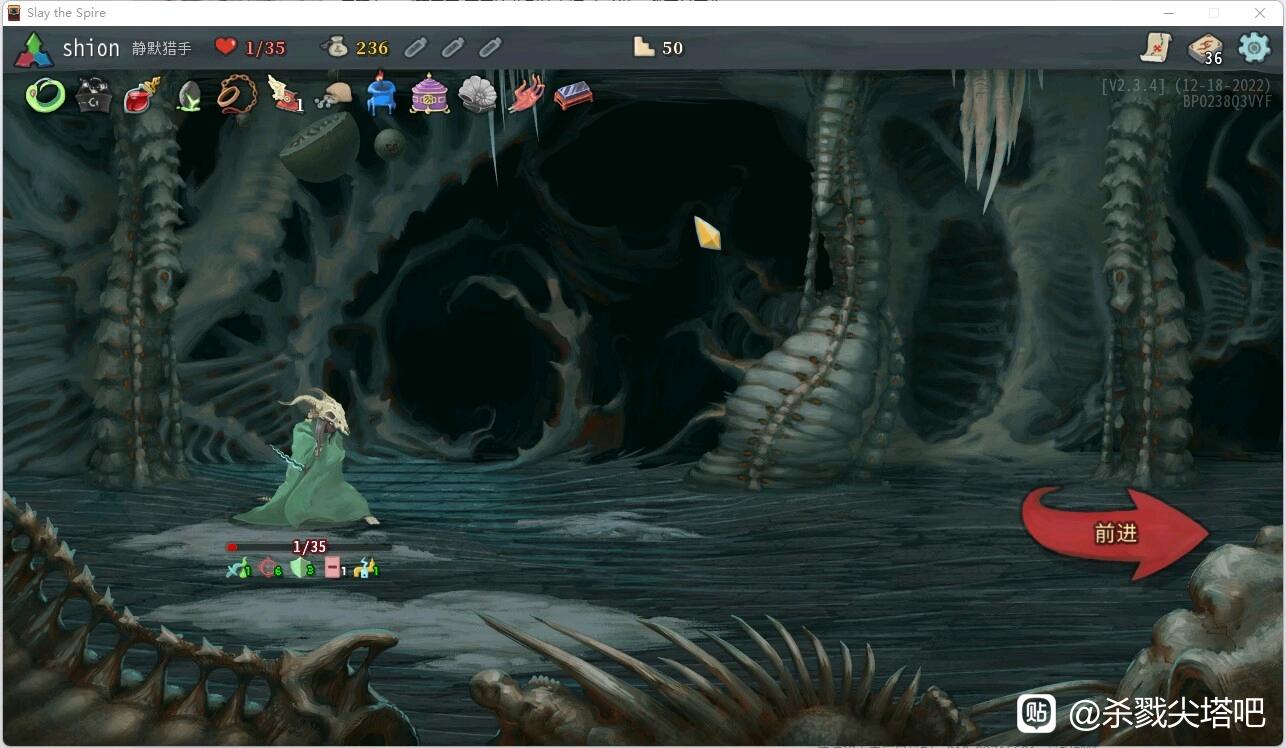Inspect the red blood vial relic
Viewport: 1286px width, 748px height.
[x=141, y=96]
